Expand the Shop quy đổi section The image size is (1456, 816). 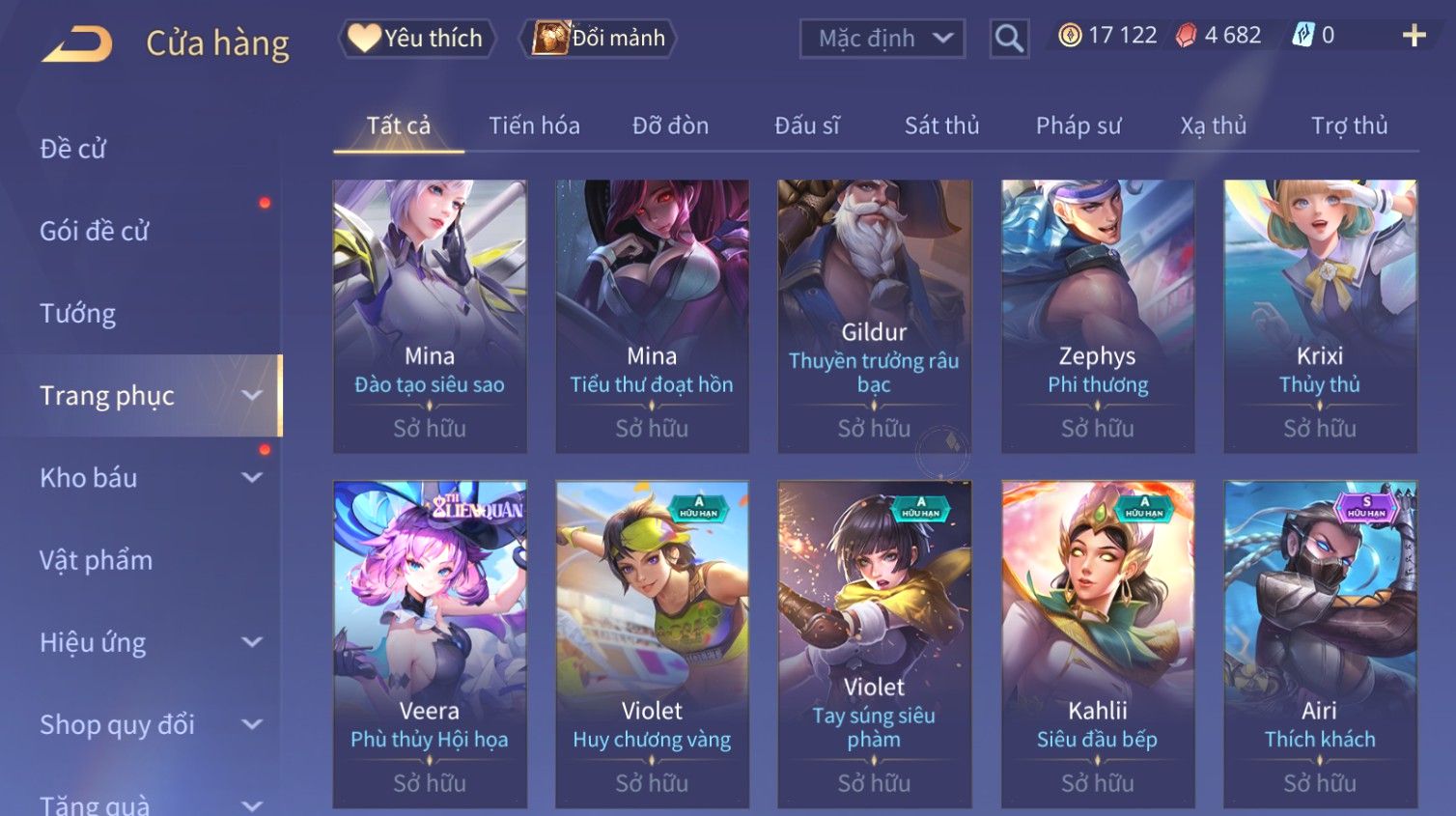[x=252, y=724]
